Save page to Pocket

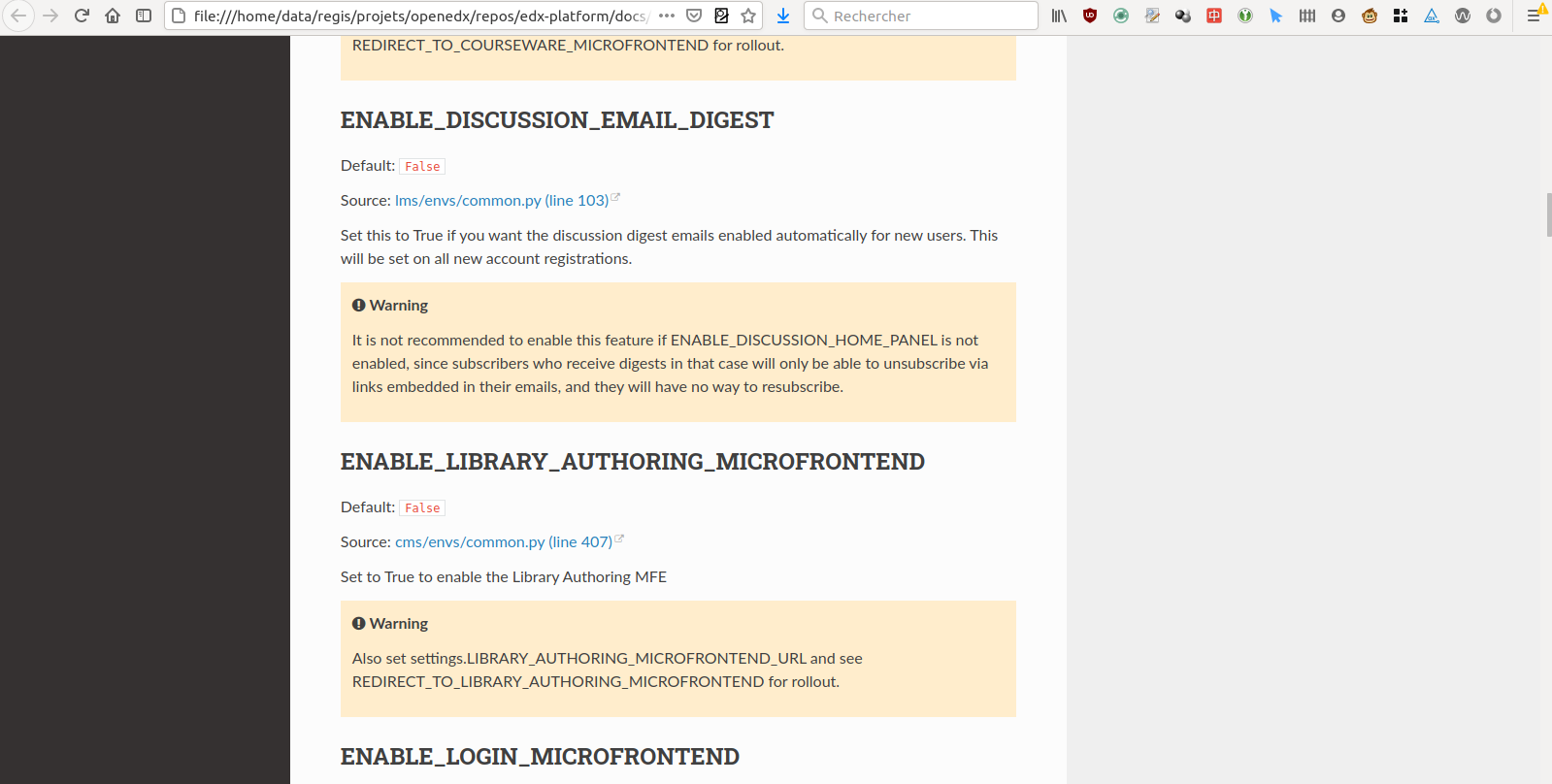point(694,16)
